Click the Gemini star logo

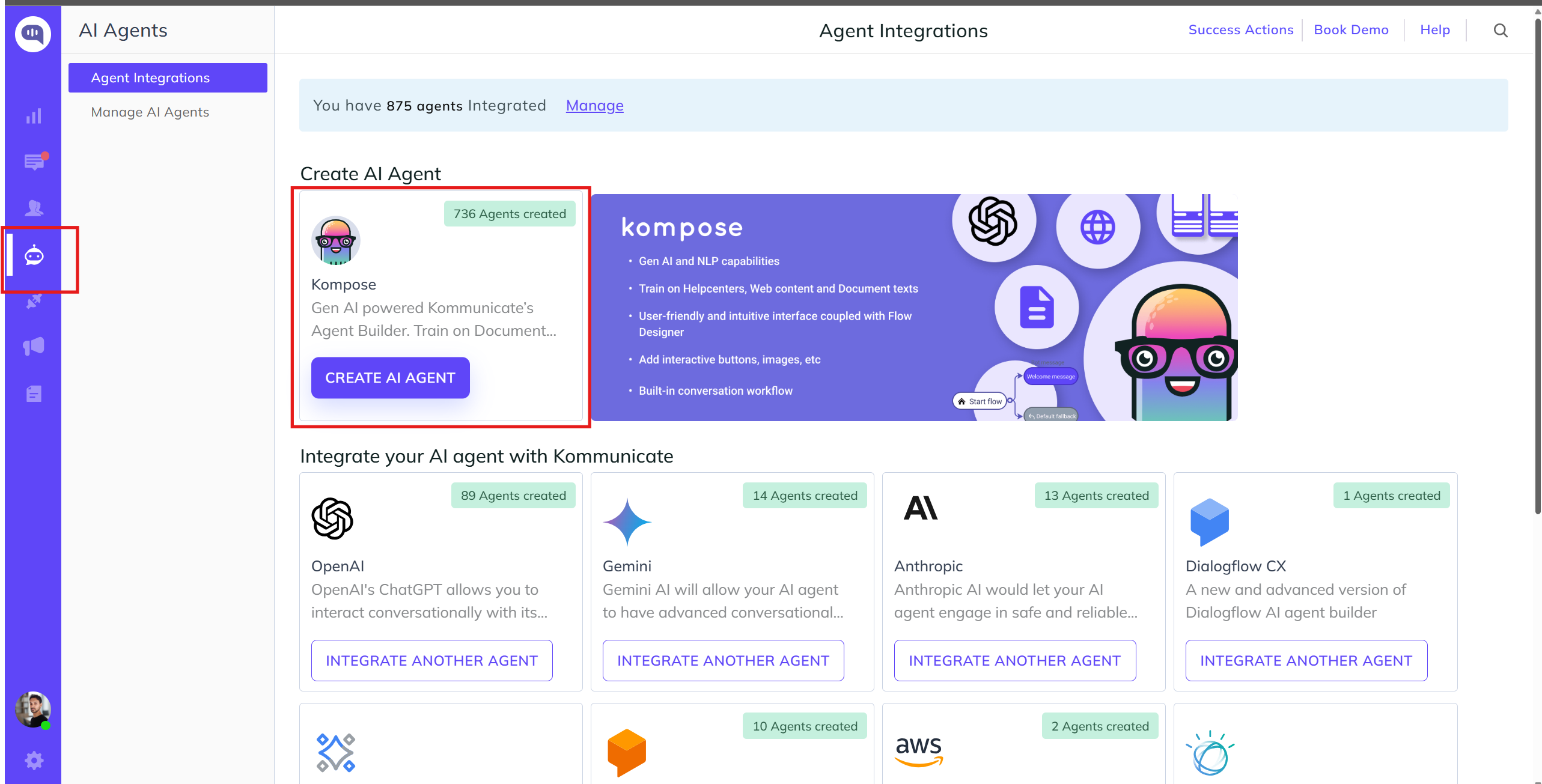click(627, 521)
